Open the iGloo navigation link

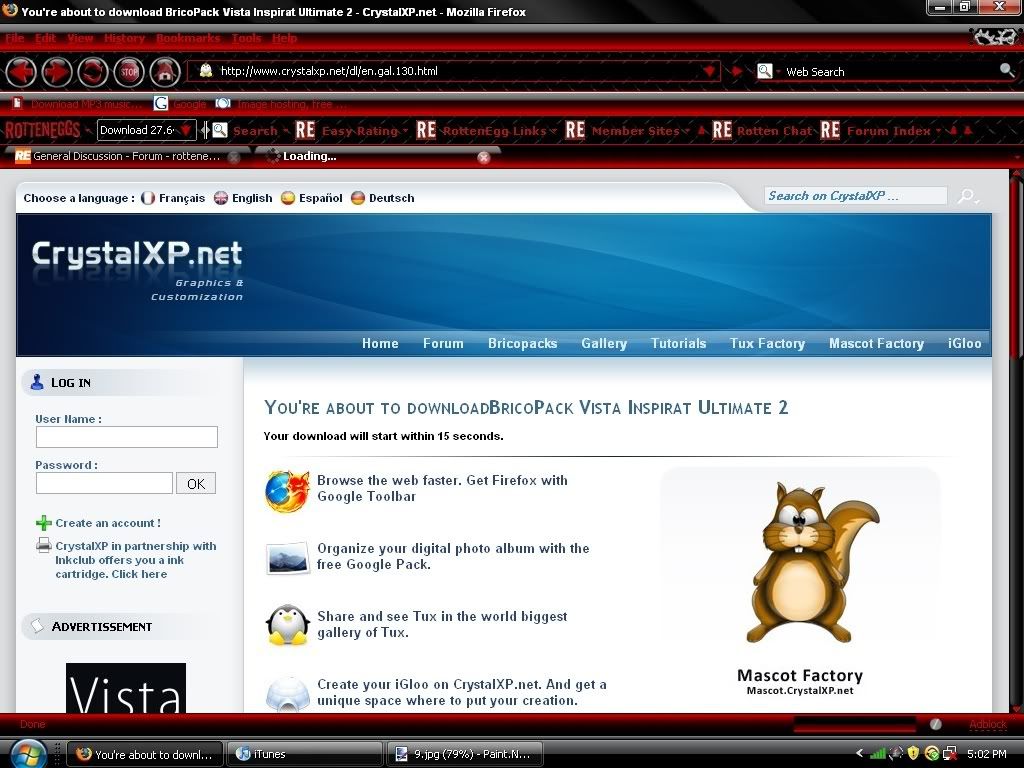pos(965,344)
